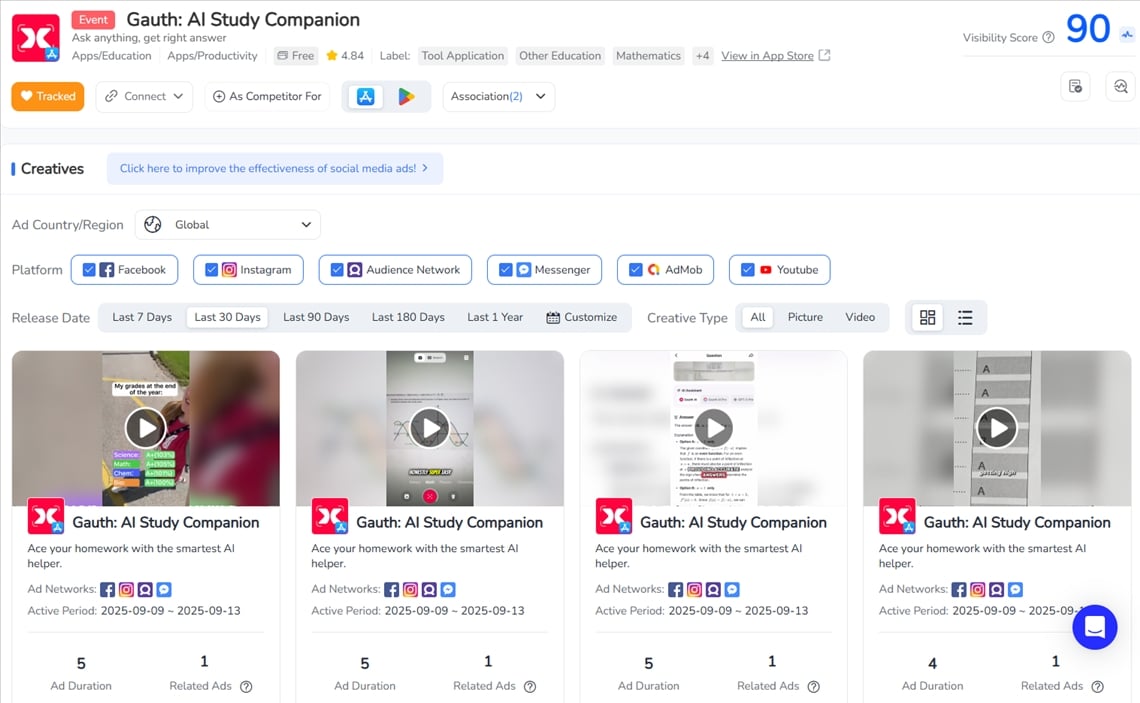Toggle the Instagram platform checkbox

pyautogui.click(x=211, y=270)
